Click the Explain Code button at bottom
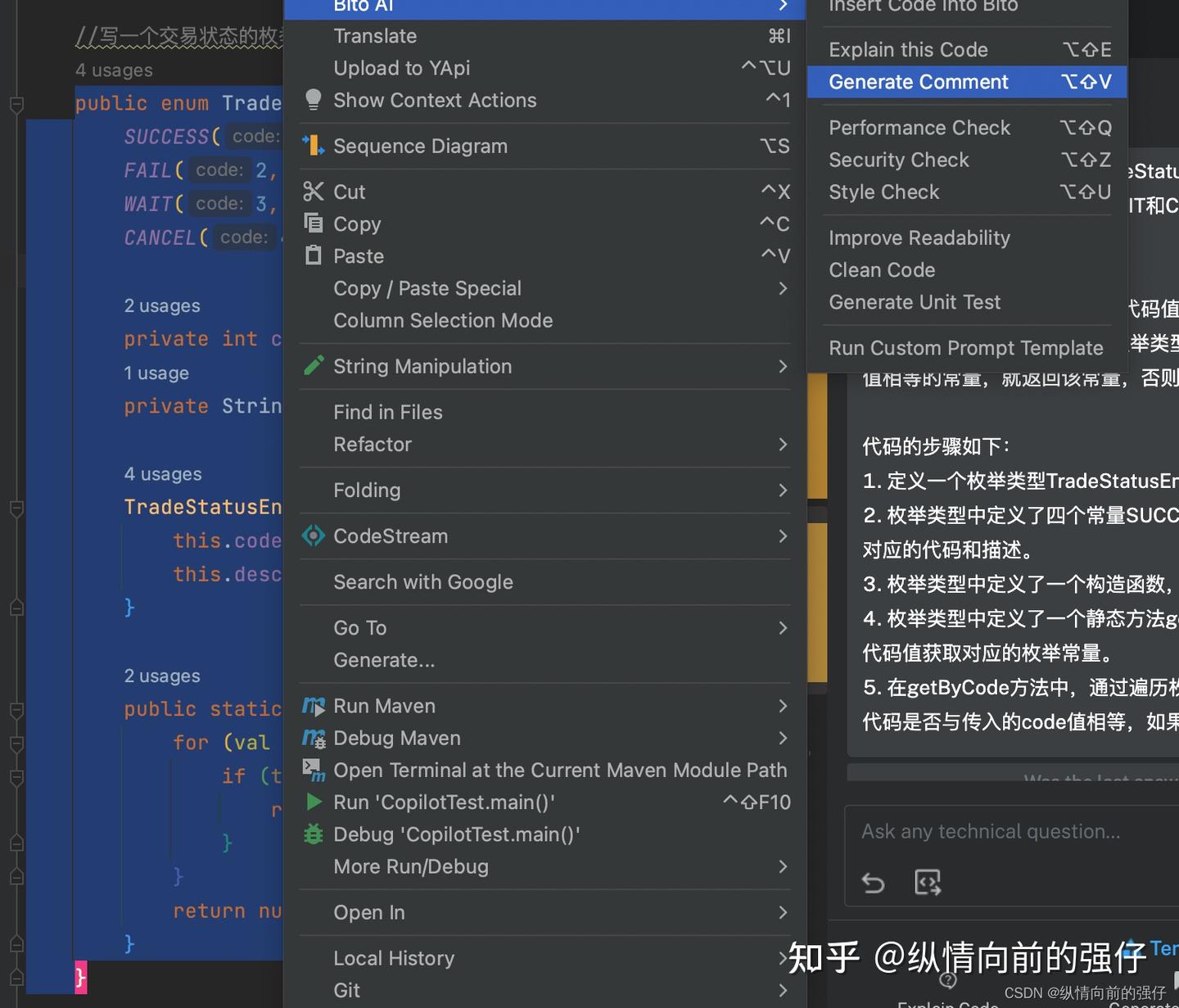The image size is (1179, 1008). click(948, 1003)
